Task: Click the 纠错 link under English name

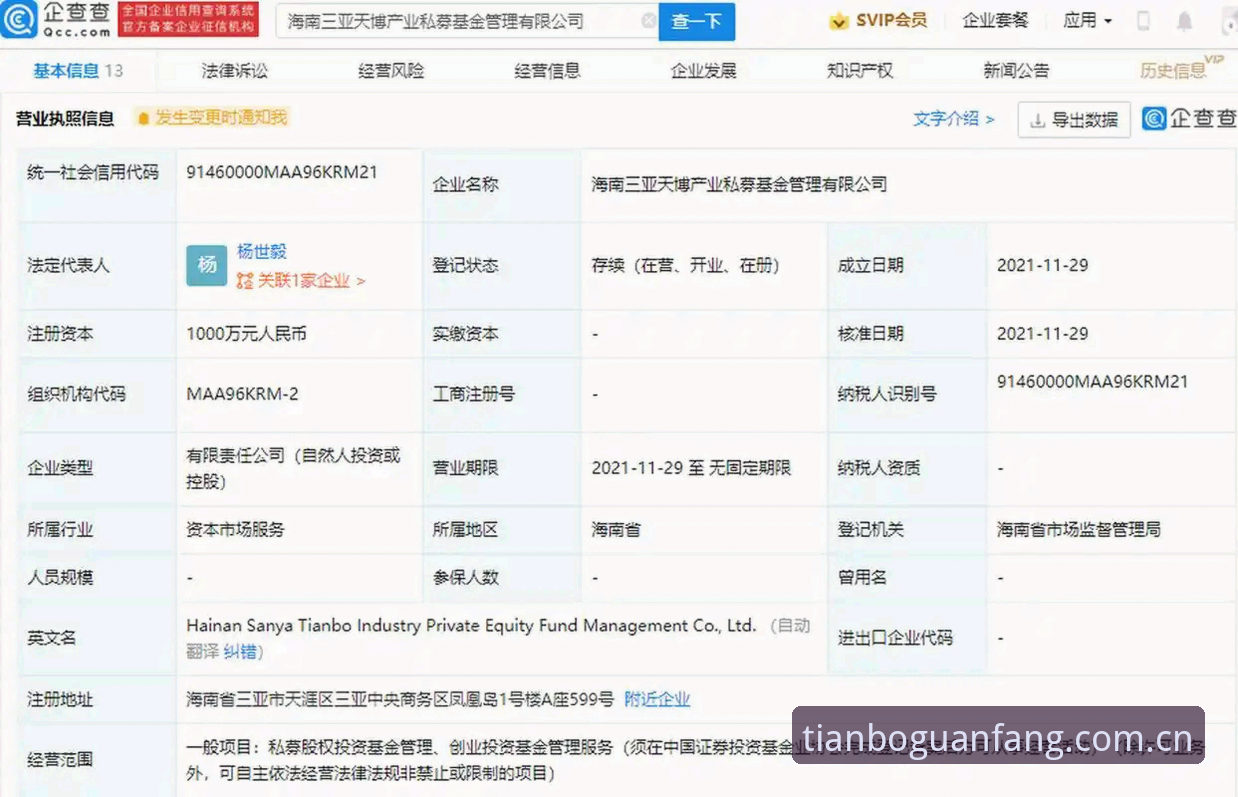Action: point(240,652)
